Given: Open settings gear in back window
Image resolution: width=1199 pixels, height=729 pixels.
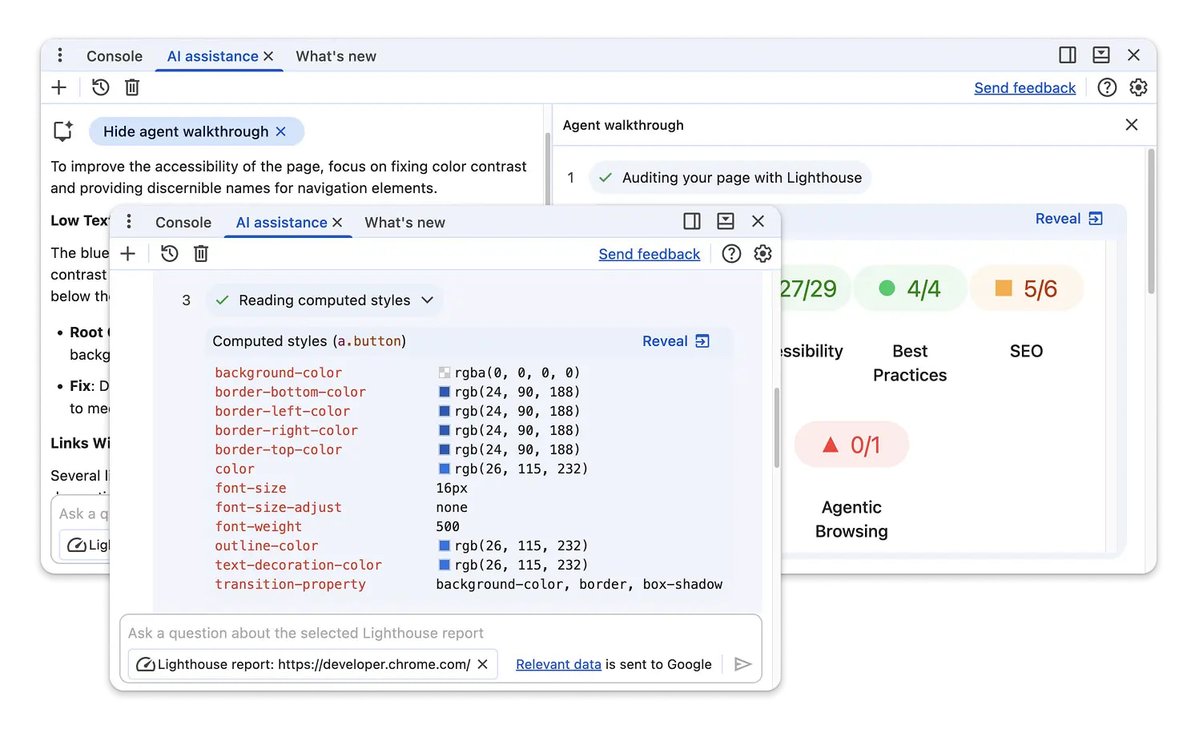Looking at the screenshot, I should [x=1138, y=87].
